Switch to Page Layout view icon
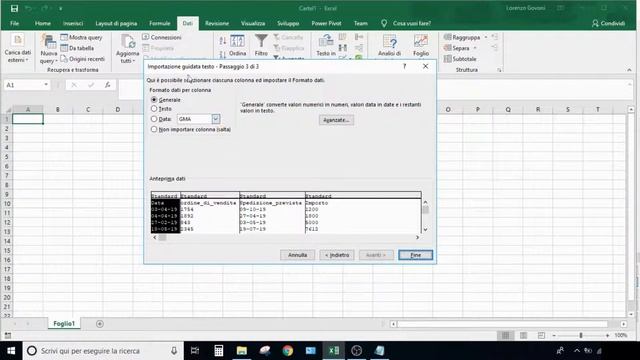 click(x=523, y=335)
